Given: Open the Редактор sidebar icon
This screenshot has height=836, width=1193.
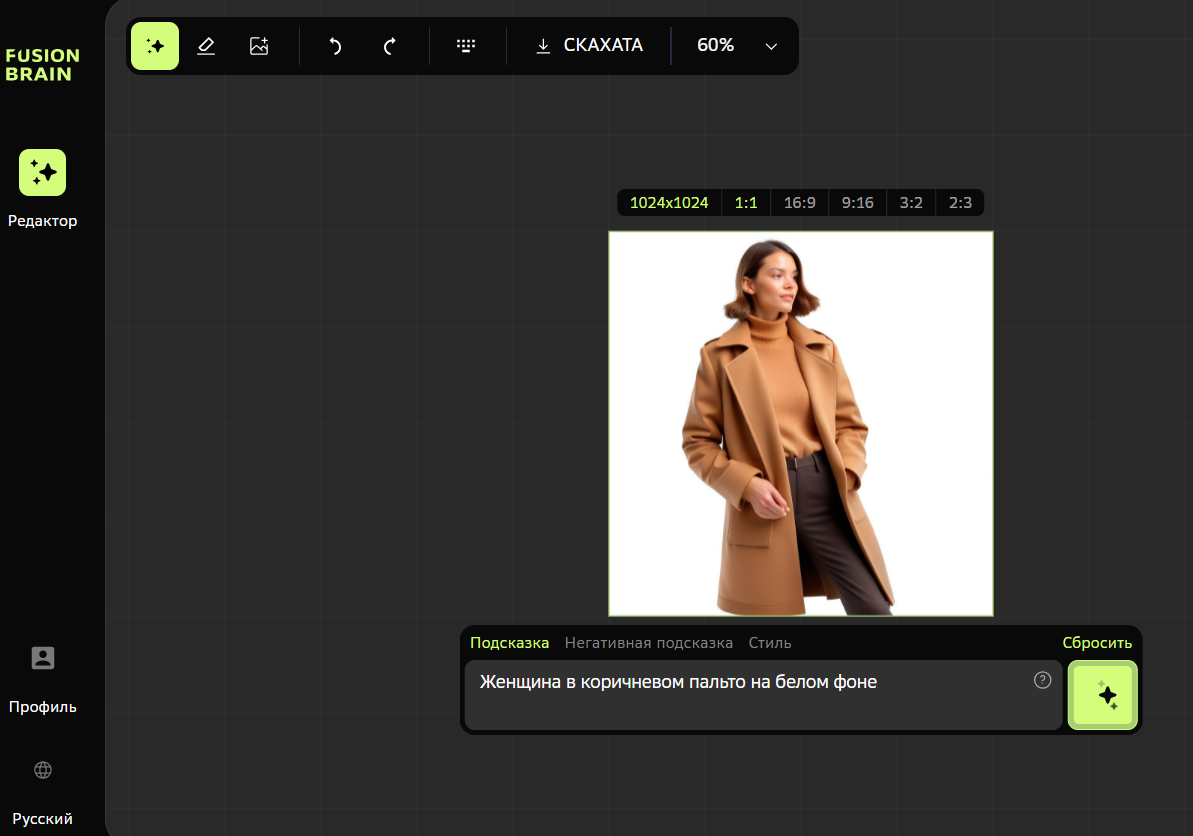Looking at the screenshot, I should coord(43,173).
